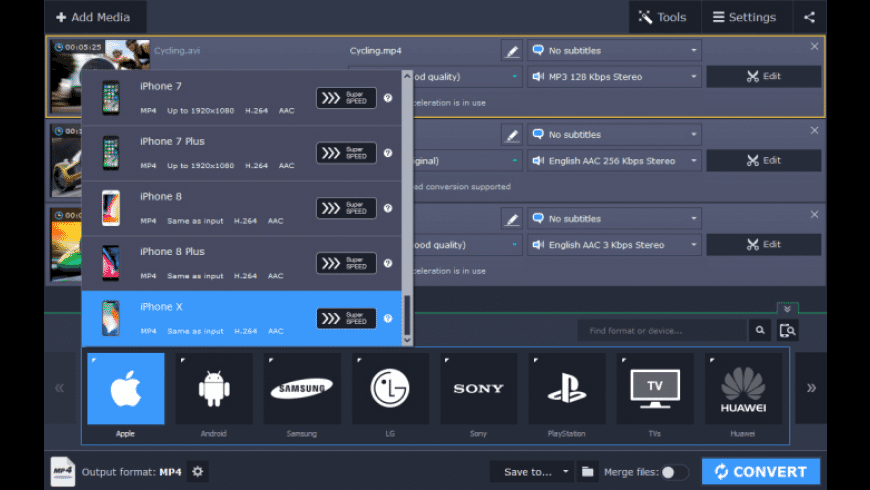This screenshot has width=870, height=490.
Task: Open the Save to dropdown
Action: 532,472
